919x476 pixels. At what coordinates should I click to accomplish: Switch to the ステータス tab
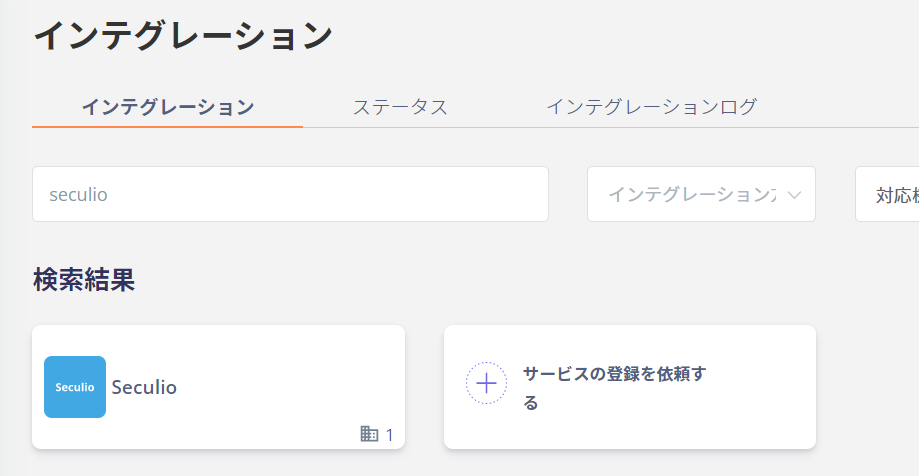(x=400, y=107)
